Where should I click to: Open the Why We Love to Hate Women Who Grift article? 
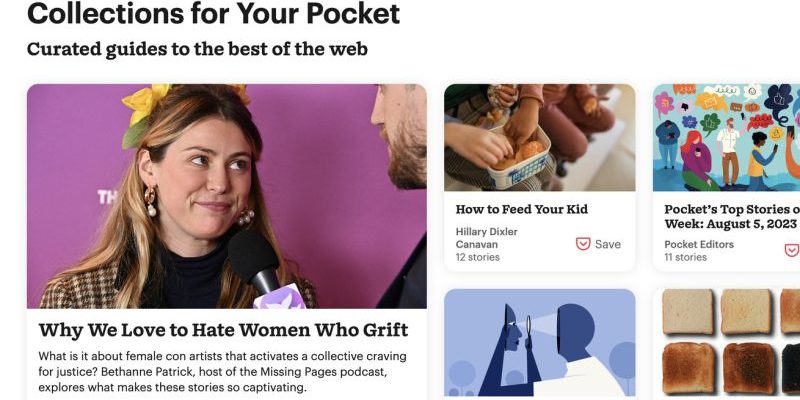[223, 330]
